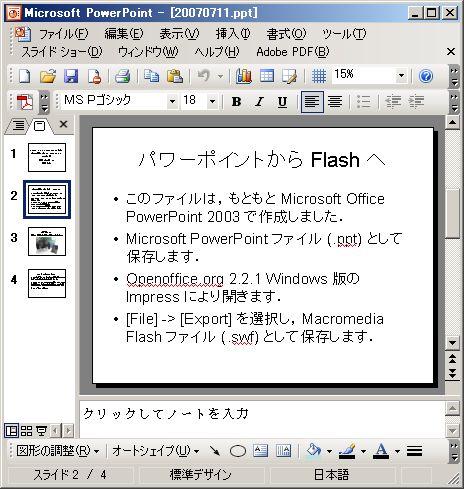
Task: Go to next slide double arrow
Action: point(452,373)
